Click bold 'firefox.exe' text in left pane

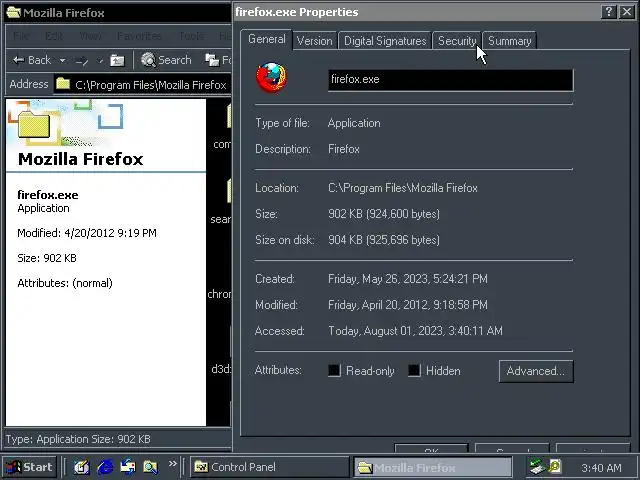(x=48, y=195)
